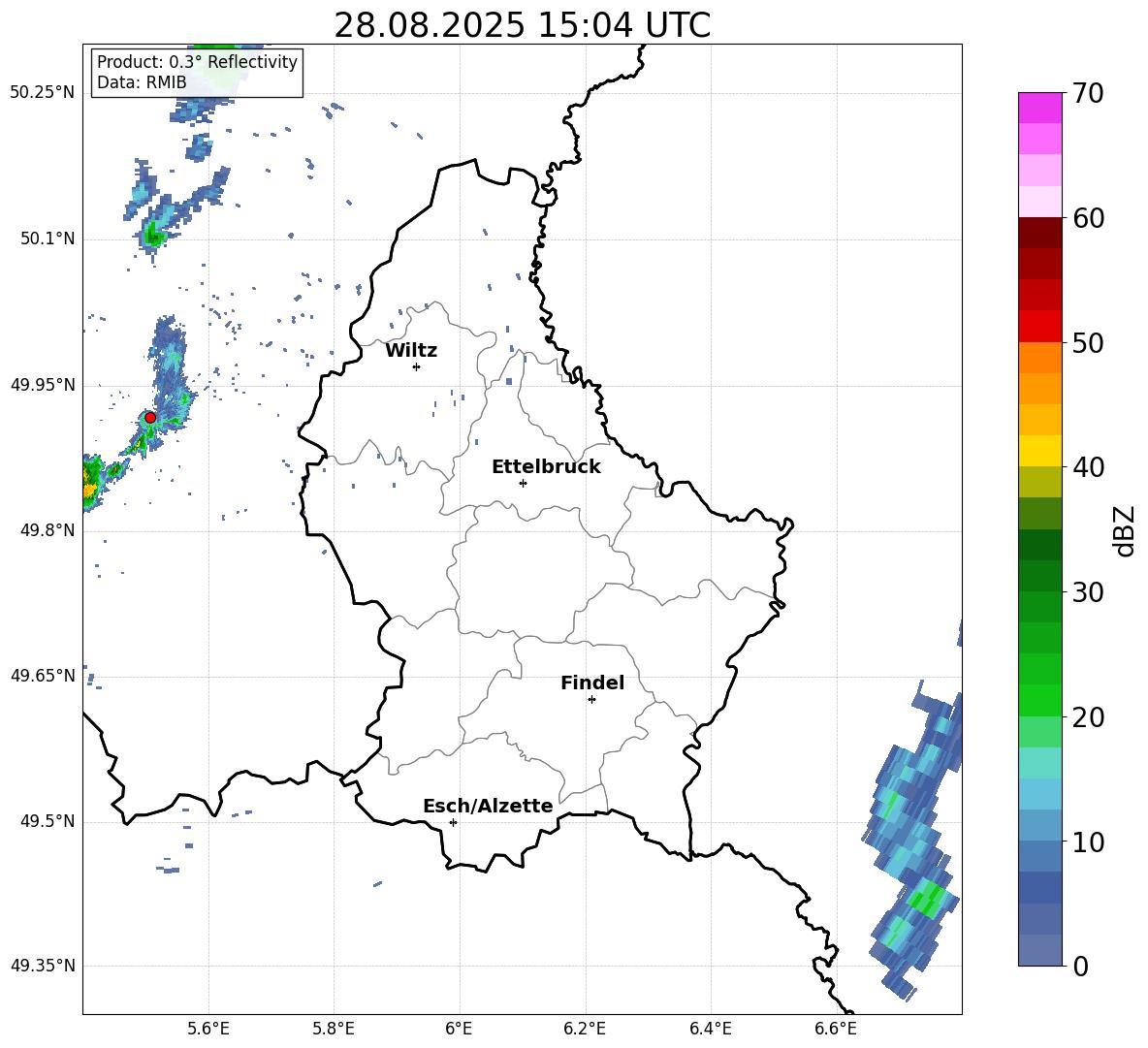Click the 49.35°N latitude label

click(x=43, y=966)
